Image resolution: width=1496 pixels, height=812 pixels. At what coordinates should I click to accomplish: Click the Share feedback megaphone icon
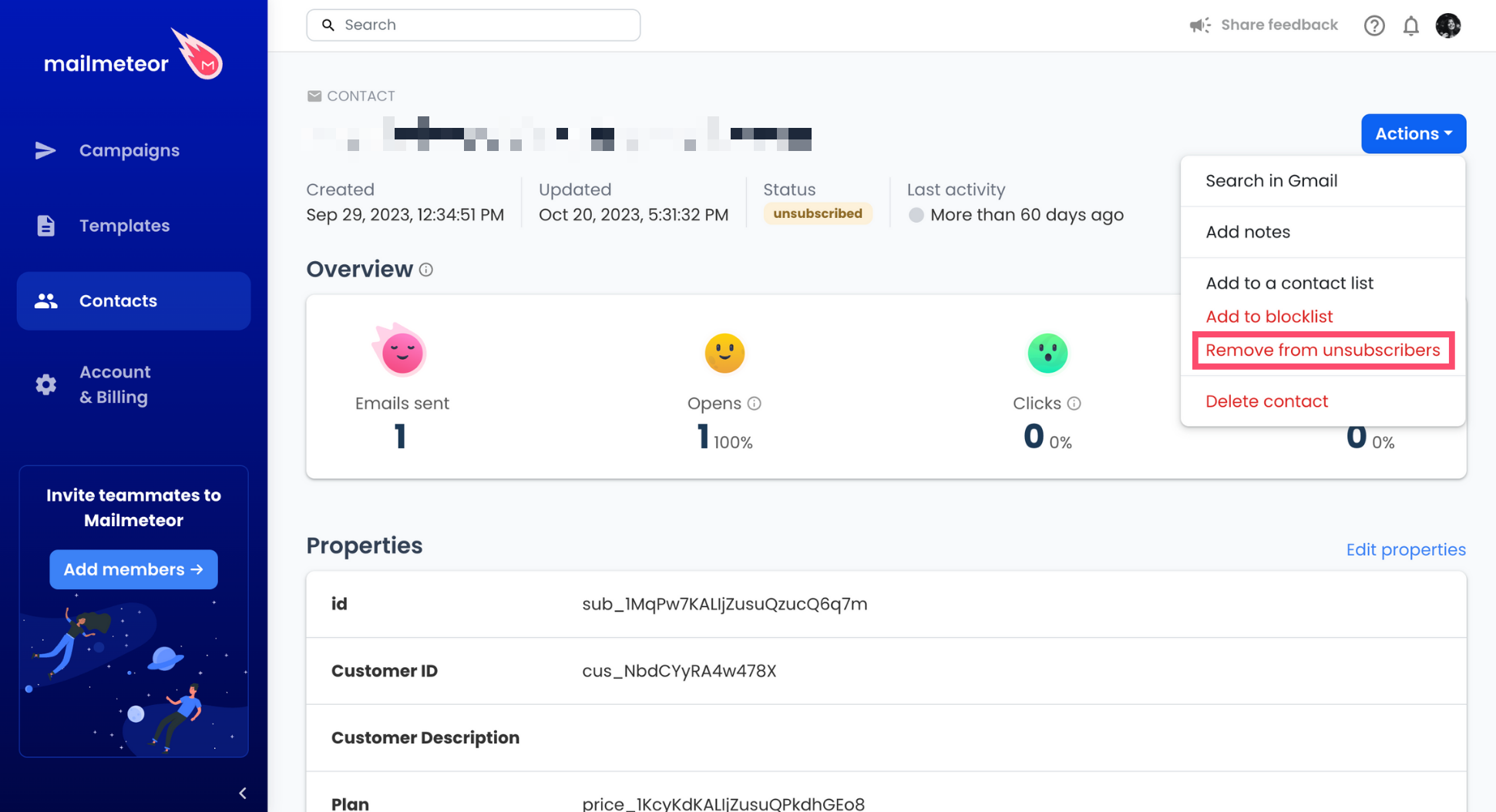[x=1200, y=25]
